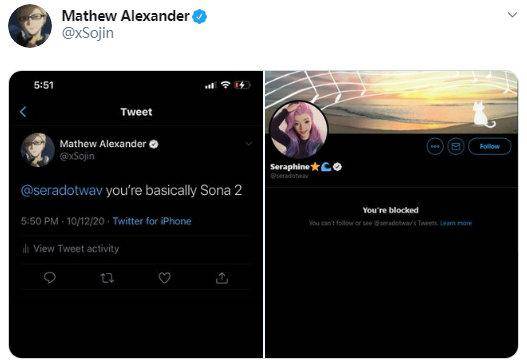The height and width of the screenshot is (363, 527).
Task: Open Seraphine's sunset beach banner image
Action: point(391,102)
